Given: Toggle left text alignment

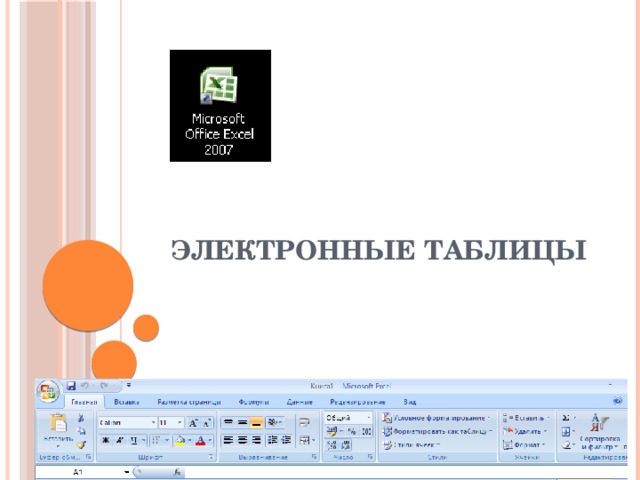Looking at the screenshot, I should 229,440.
